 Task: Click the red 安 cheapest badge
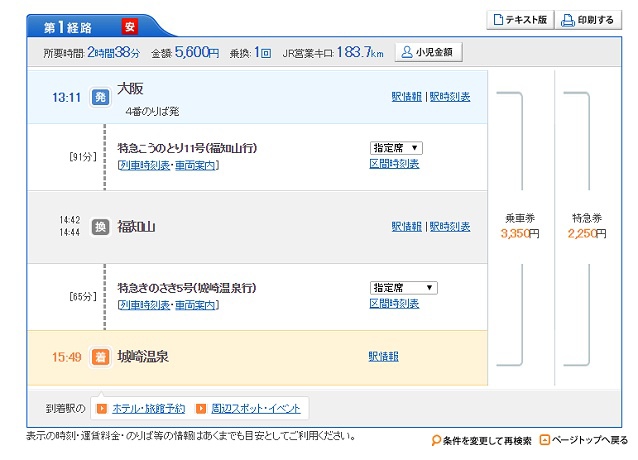pyautogui.click(x=130, y=27)
